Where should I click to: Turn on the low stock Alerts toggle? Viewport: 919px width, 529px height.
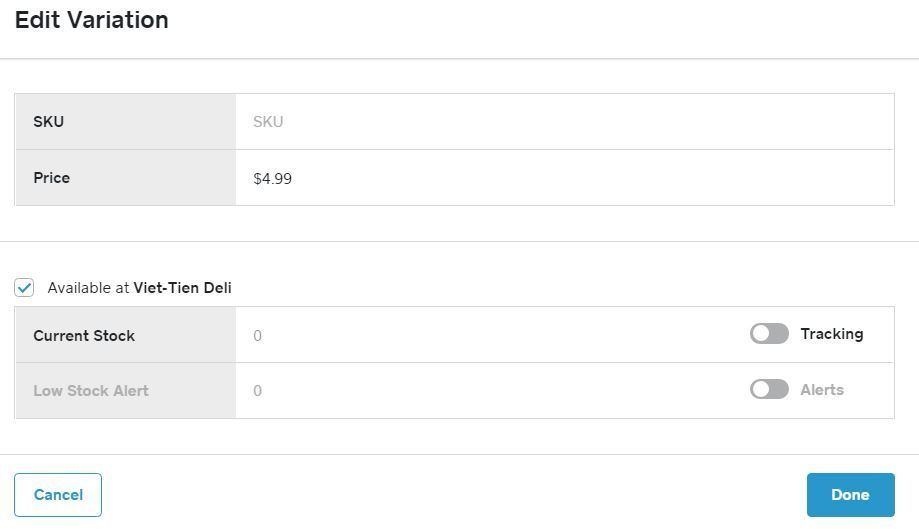(x=769, y=390)
